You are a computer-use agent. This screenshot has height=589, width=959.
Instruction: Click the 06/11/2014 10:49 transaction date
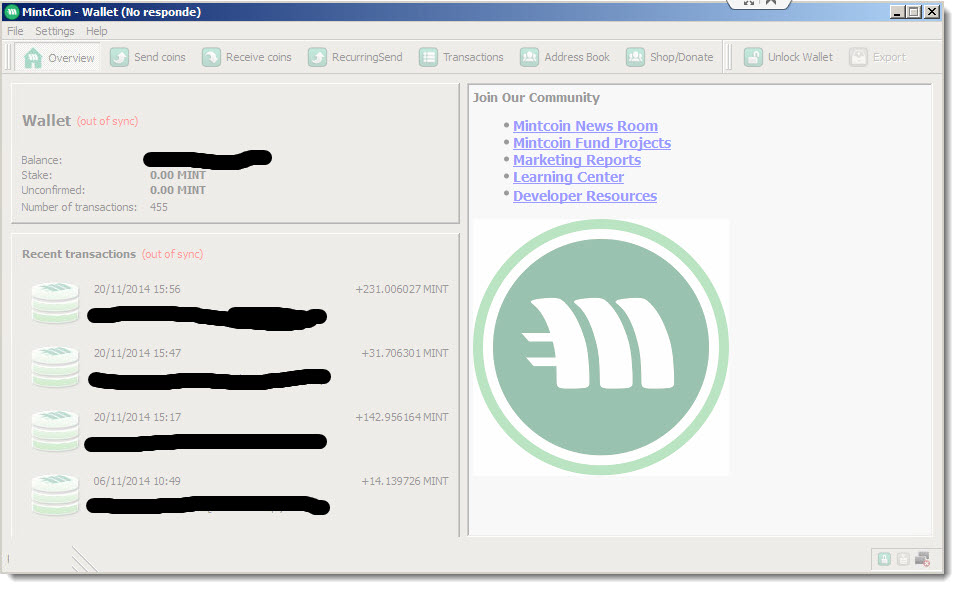(x=137, y=481)
